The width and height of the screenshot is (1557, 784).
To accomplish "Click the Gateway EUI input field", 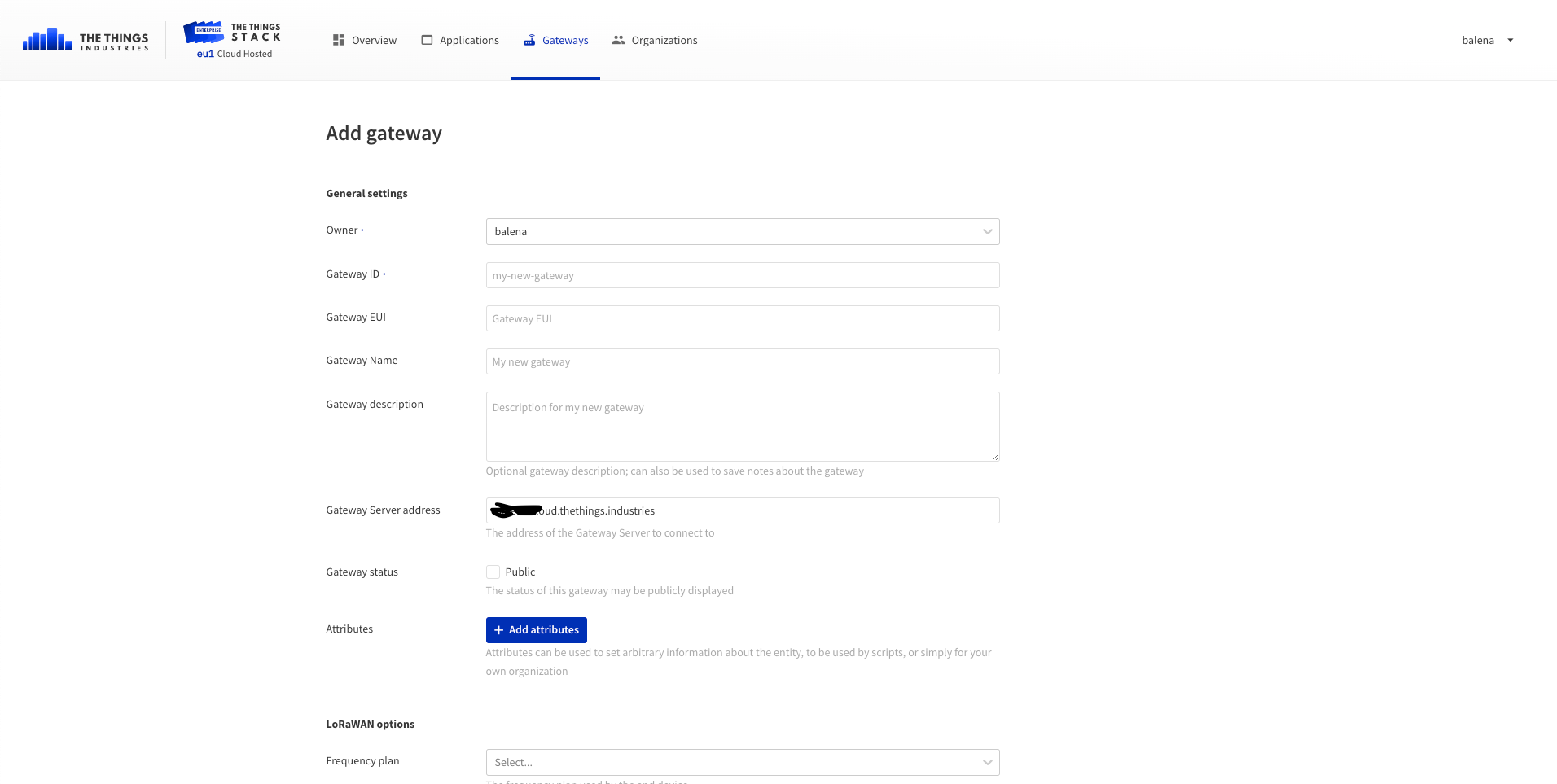I will 742,318.
